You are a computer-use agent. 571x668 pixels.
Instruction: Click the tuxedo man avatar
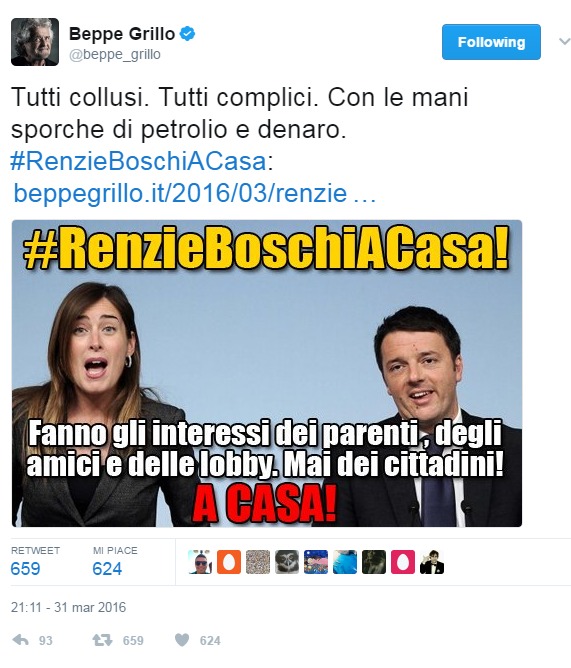click(432, 561)
